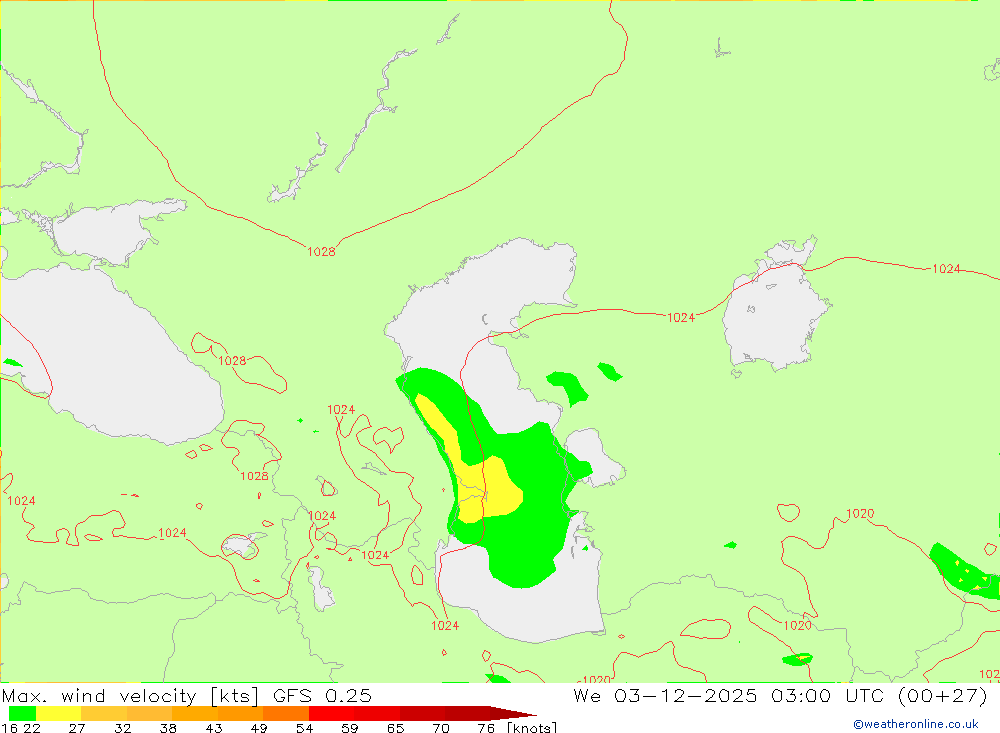The height and width of the screenshot is (733, 1000).
Task: Click the '38' legend scale value
Action: (168, 728)
